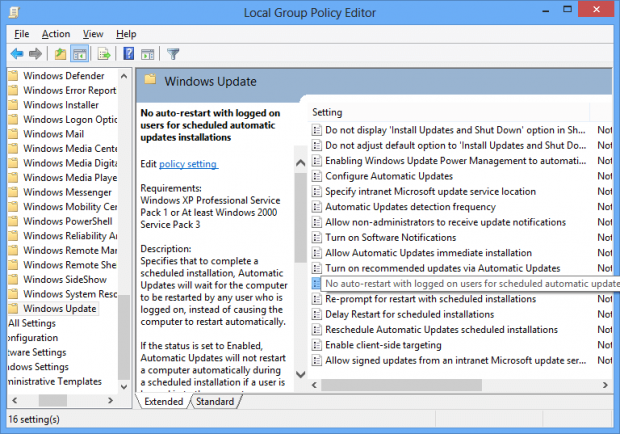Click the Export List toolbar icon

(104, 54)
